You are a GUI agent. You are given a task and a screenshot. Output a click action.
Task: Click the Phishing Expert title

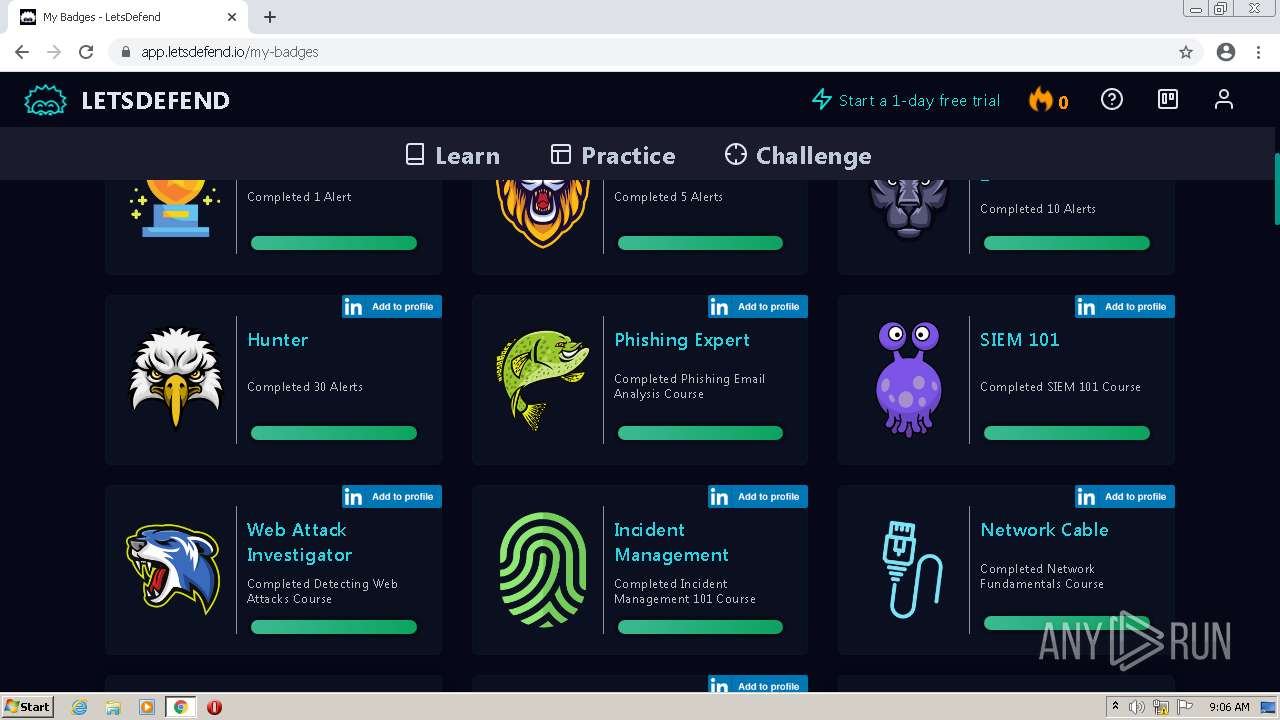point(682,341)
